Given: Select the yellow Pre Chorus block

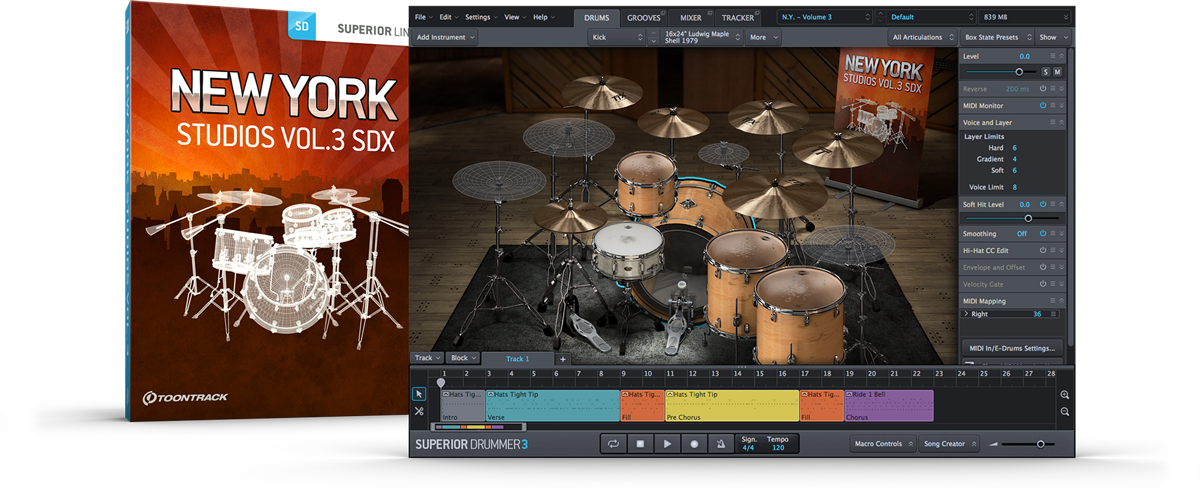Looking at the screenshot, I should [x=732, y=405].
